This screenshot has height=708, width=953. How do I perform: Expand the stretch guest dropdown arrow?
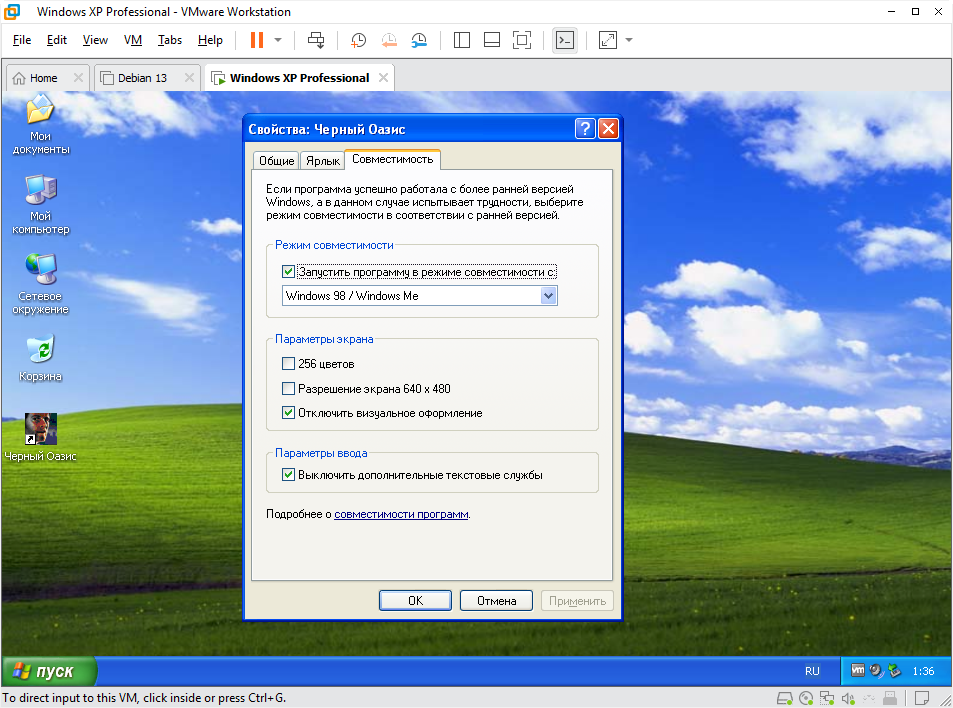click(629, 40)
